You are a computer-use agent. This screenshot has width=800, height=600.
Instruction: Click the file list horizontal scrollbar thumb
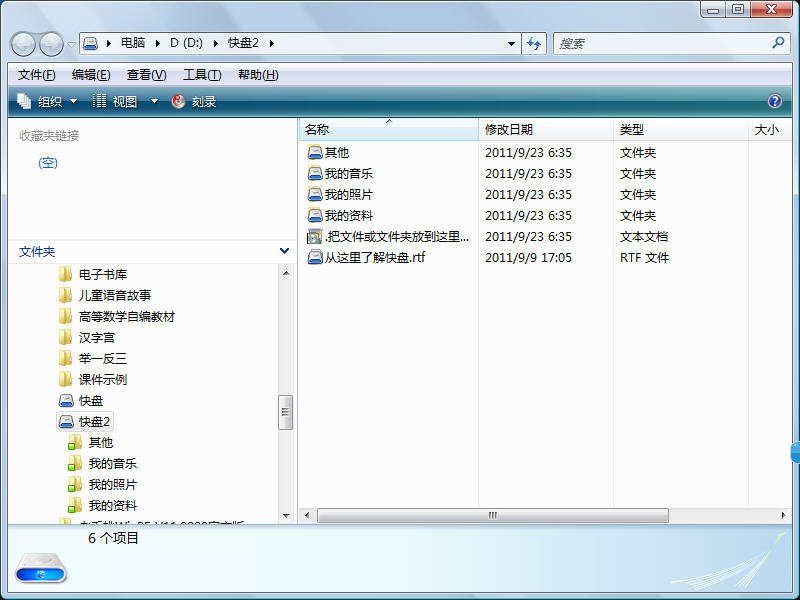(492, 515)
